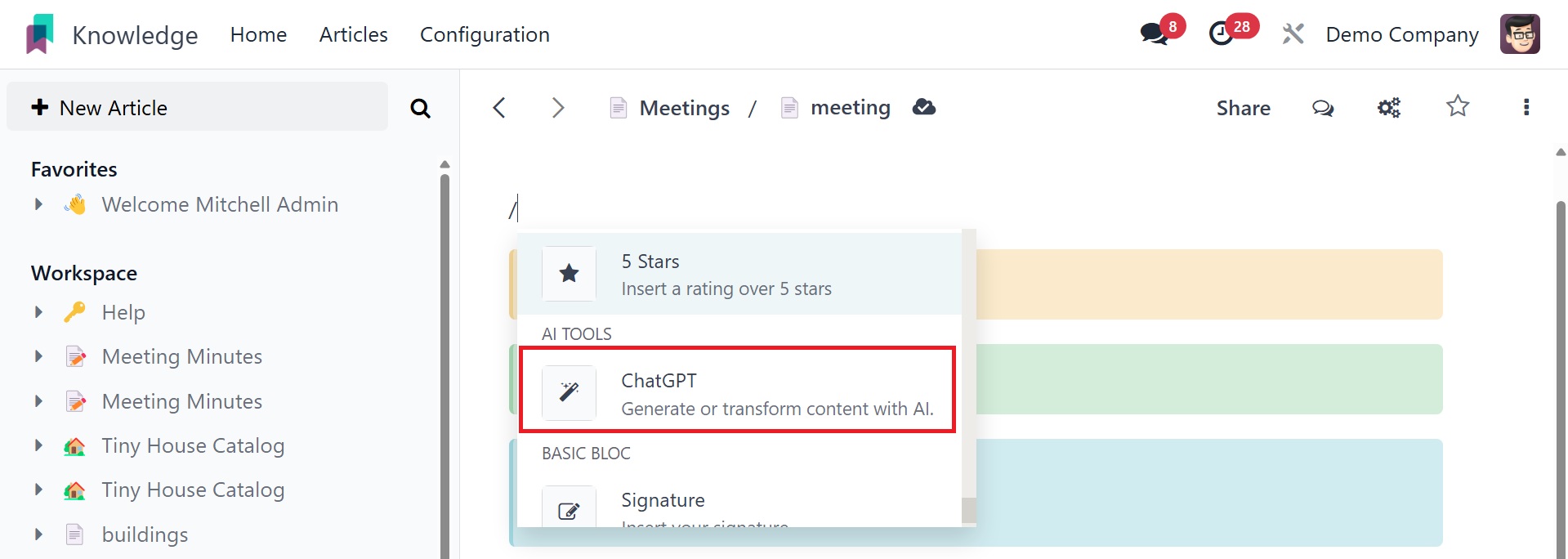Expand Welcome Mitchell Admin in Favorites
The image size is (1568, 559).
pos(38,204)
